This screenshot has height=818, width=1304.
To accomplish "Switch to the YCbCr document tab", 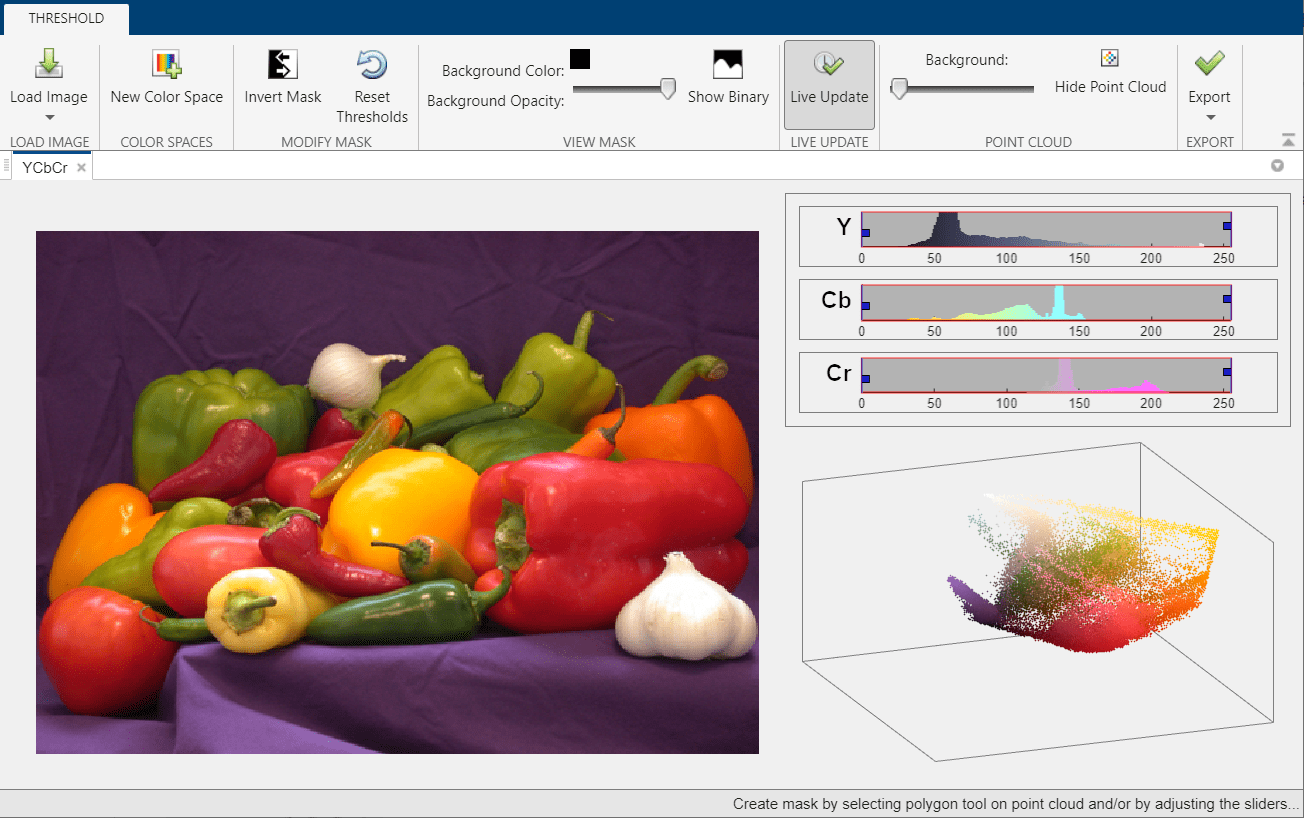I will click(x=45, y=168).
